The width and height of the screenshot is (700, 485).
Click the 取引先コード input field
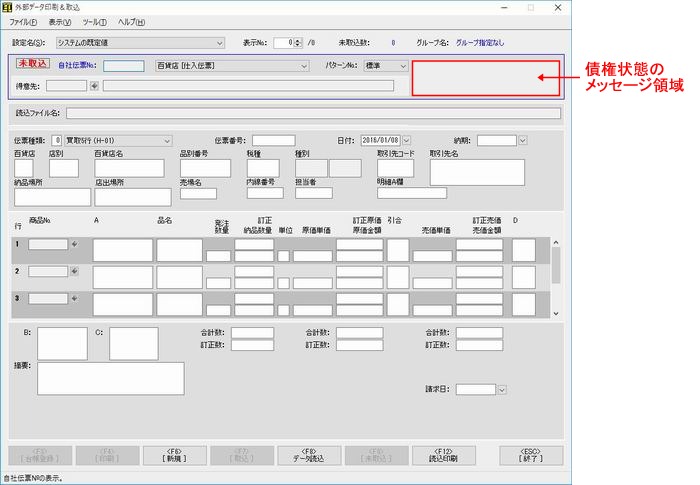point(396,168)
